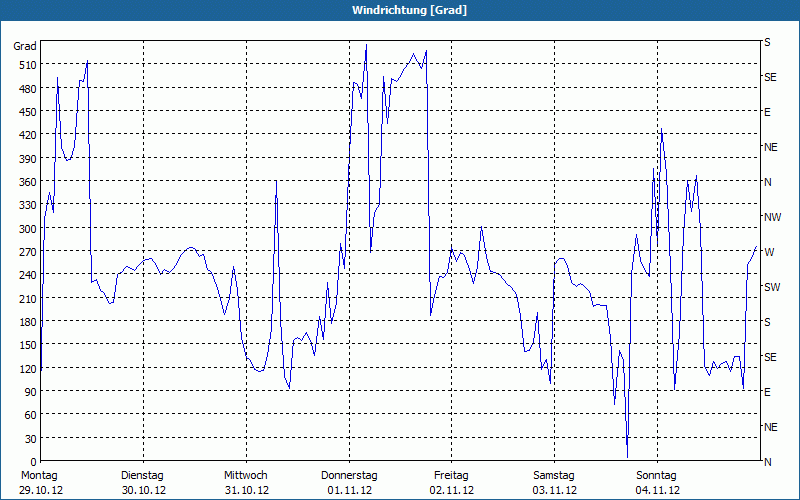
Task: Click the 120 value on left axis
Action: pyautogui.click(x=28, y=369)
